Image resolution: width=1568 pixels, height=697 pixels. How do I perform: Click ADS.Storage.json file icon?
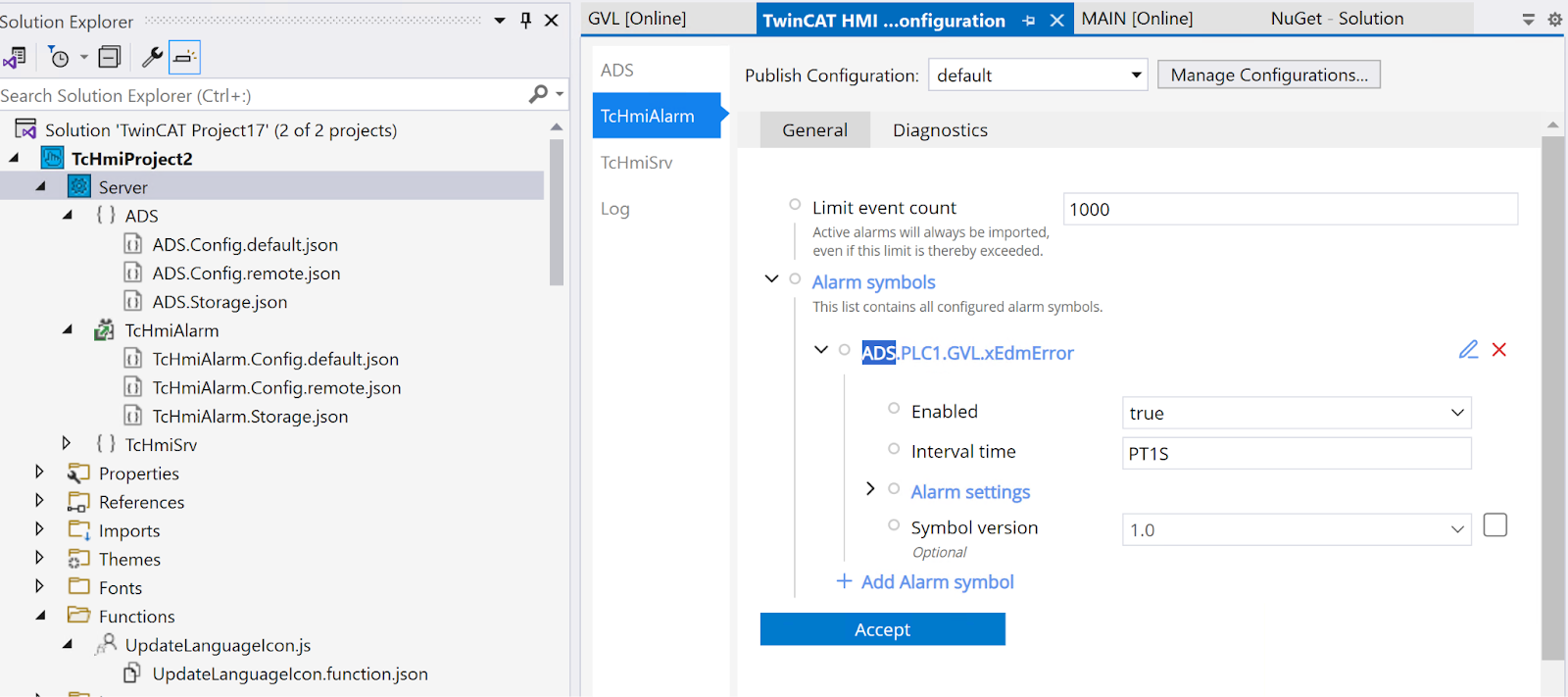(133, 301)
